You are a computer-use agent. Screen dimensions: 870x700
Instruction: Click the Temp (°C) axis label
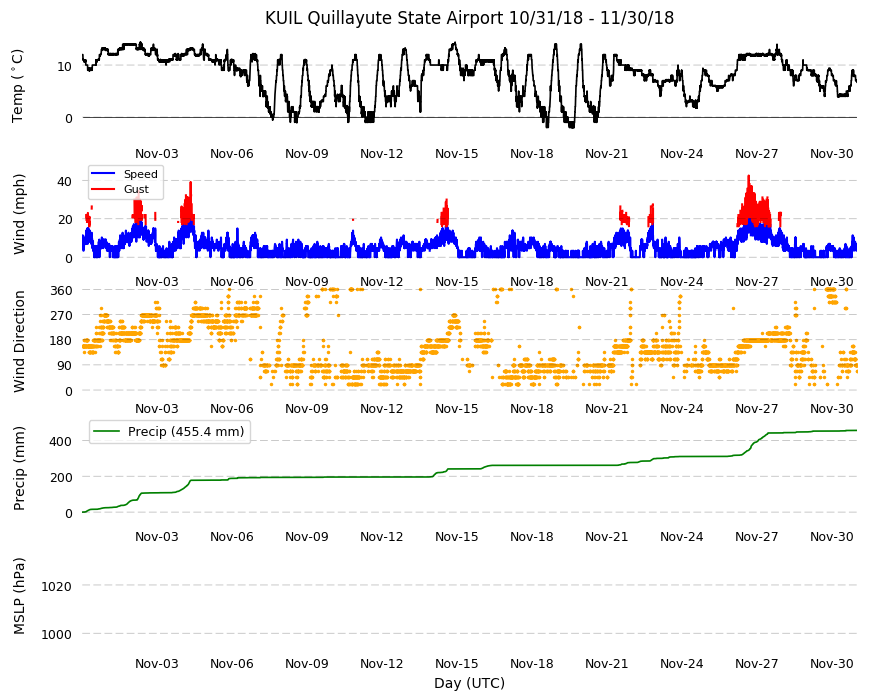pos(18,85)
